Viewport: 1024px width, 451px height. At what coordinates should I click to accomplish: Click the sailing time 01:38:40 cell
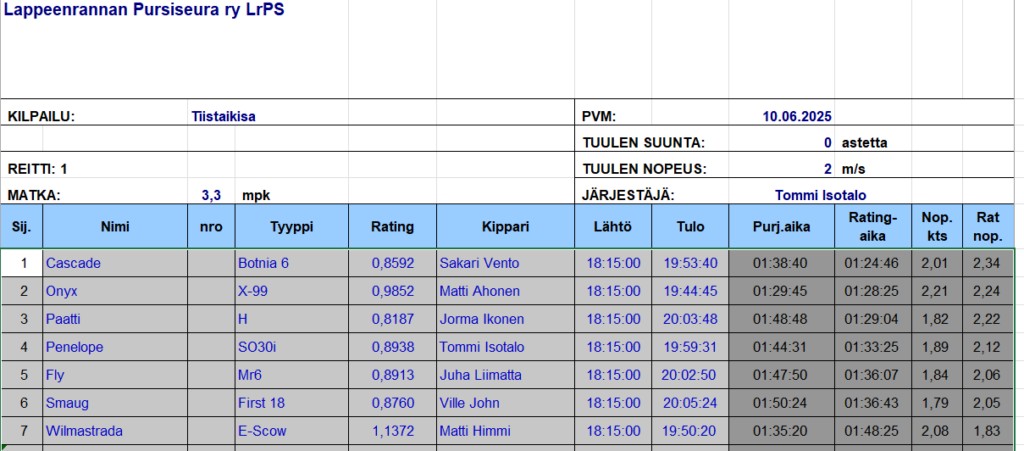[780, 263]
